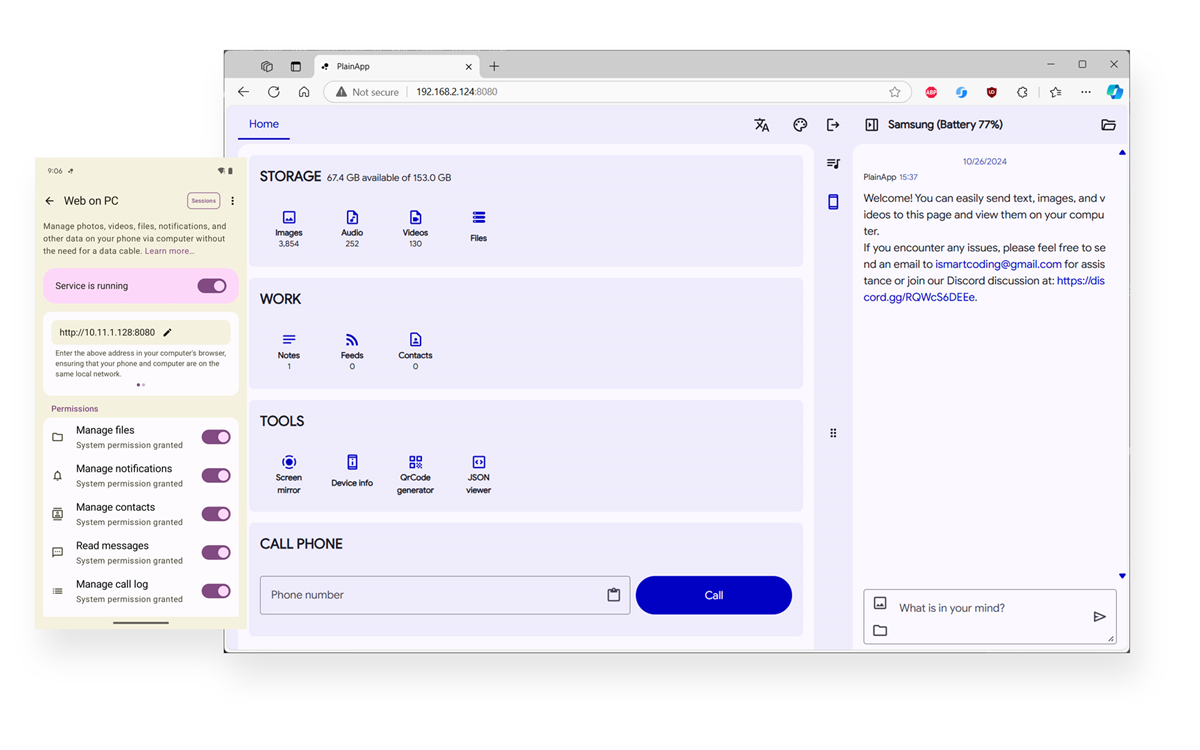Open the JSON viewer tool

point(479,474)
